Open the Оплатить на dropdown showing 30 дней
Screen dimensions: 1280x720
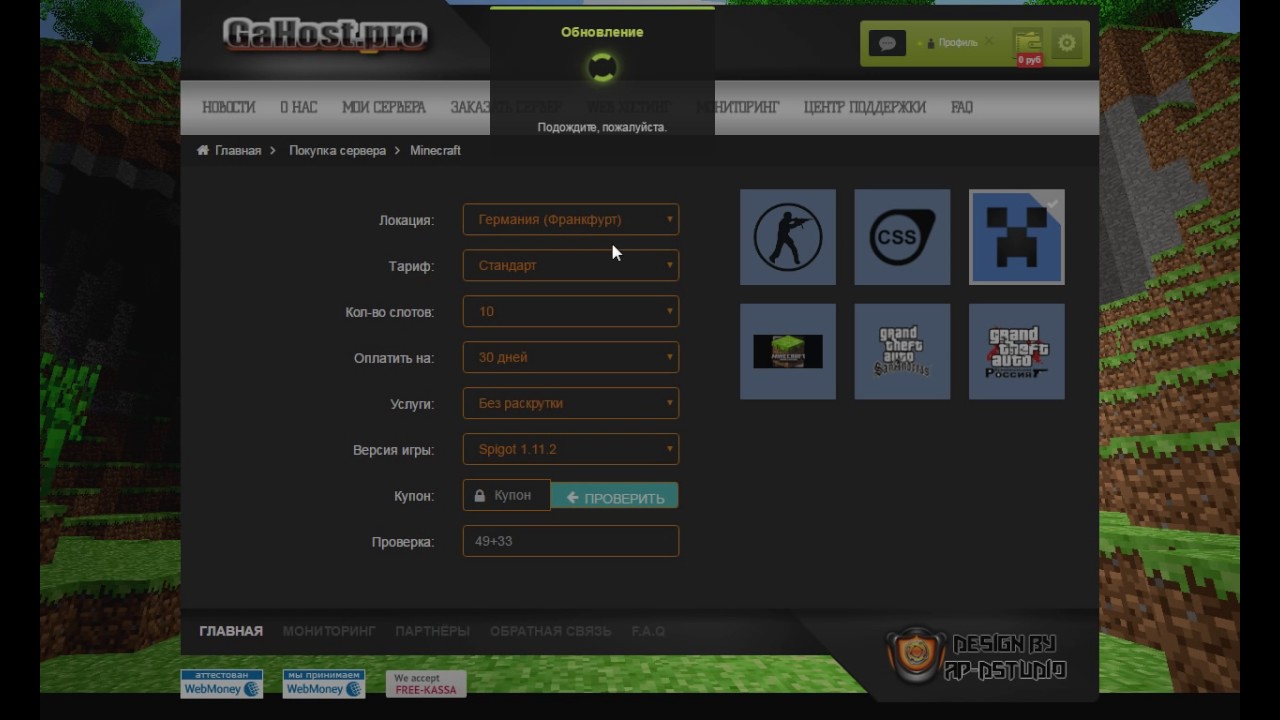571,358
